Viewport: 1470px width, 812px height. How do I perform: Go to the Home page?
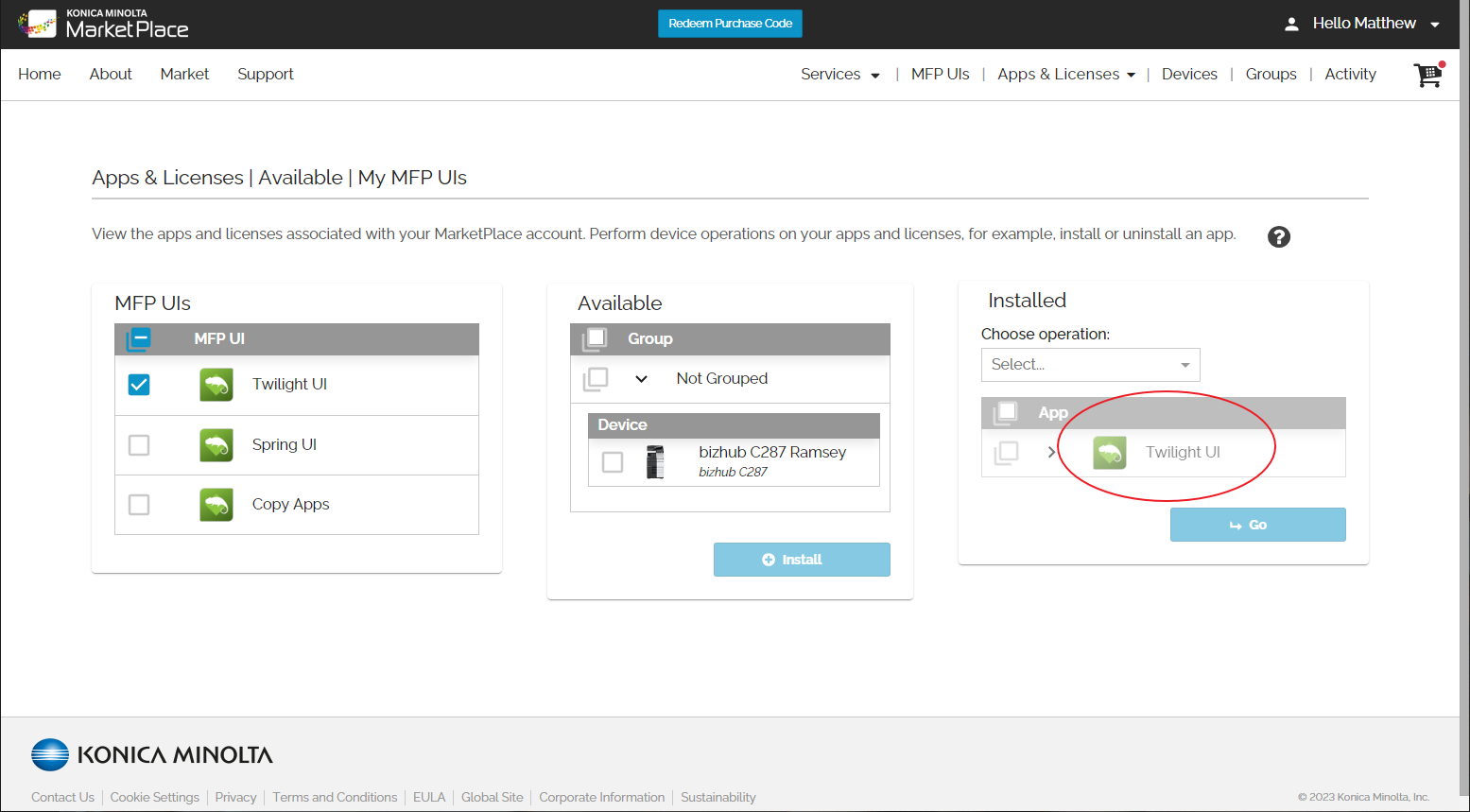tap(40, 75)
